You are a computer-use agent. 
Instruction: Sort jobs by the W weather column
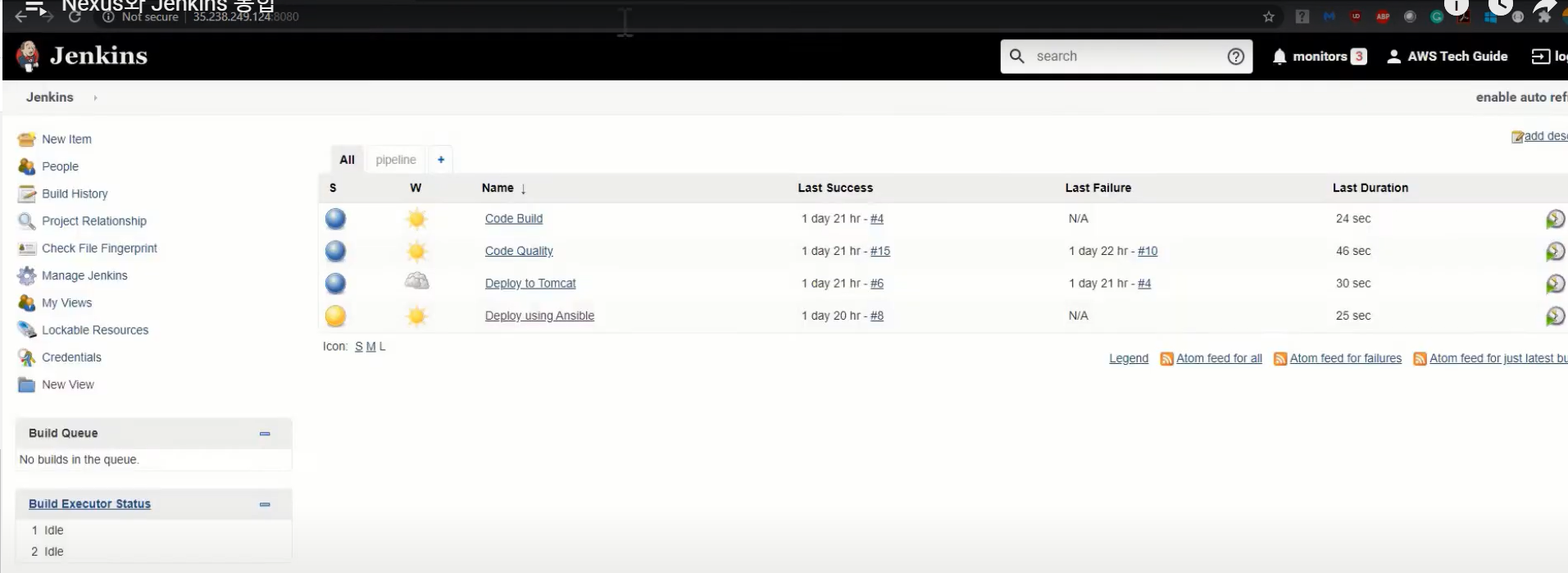[x=416, y=188]
